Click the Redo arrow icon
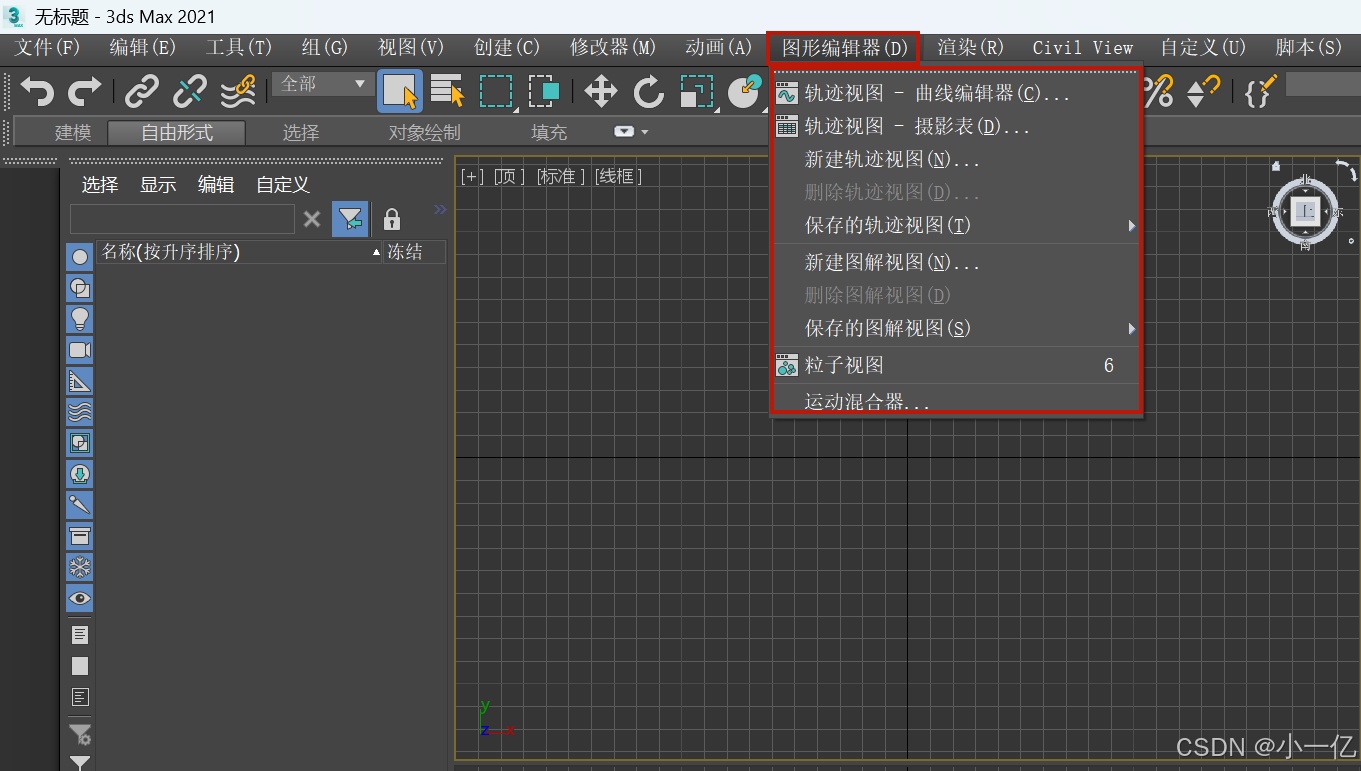Screen dimensions: 1361x771 click(x=84, y=92)
